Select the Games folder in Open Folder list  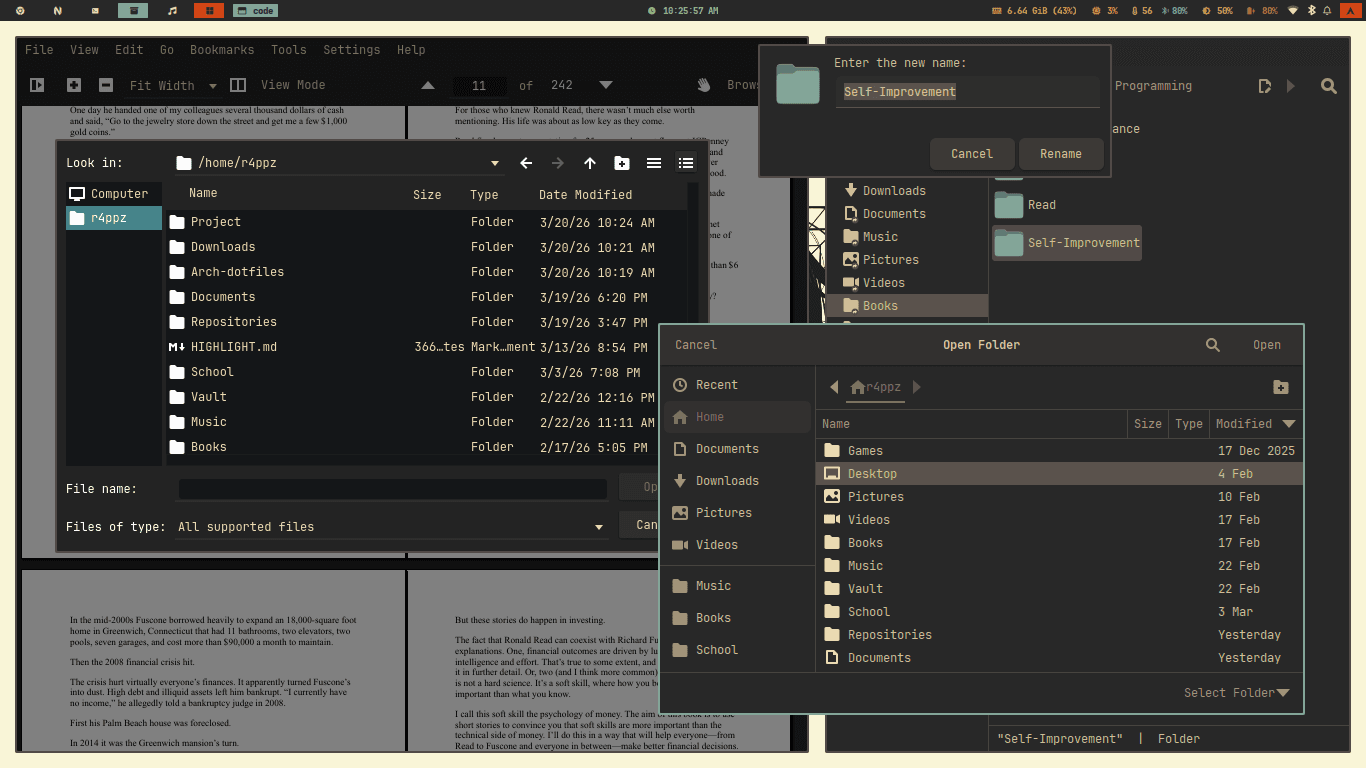[x=1060, y=451]
